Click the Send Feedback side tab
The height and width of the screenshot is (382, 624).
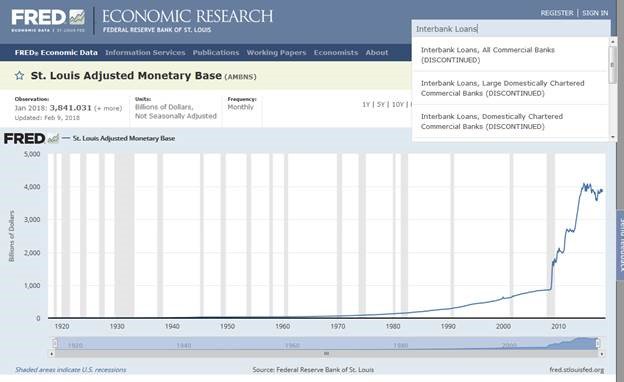click(x=620, y=245)
